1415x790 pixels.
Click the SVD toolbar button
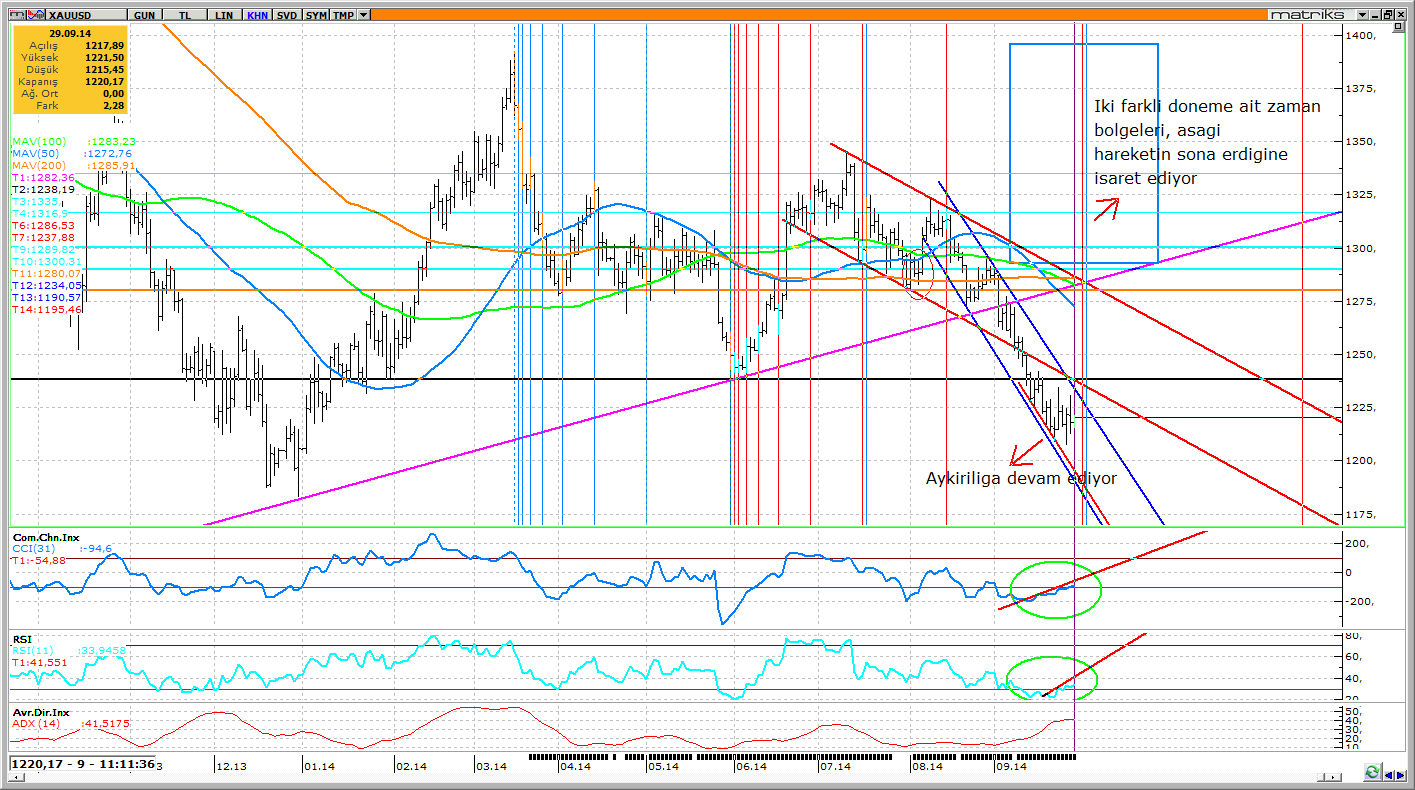[287, 15]
